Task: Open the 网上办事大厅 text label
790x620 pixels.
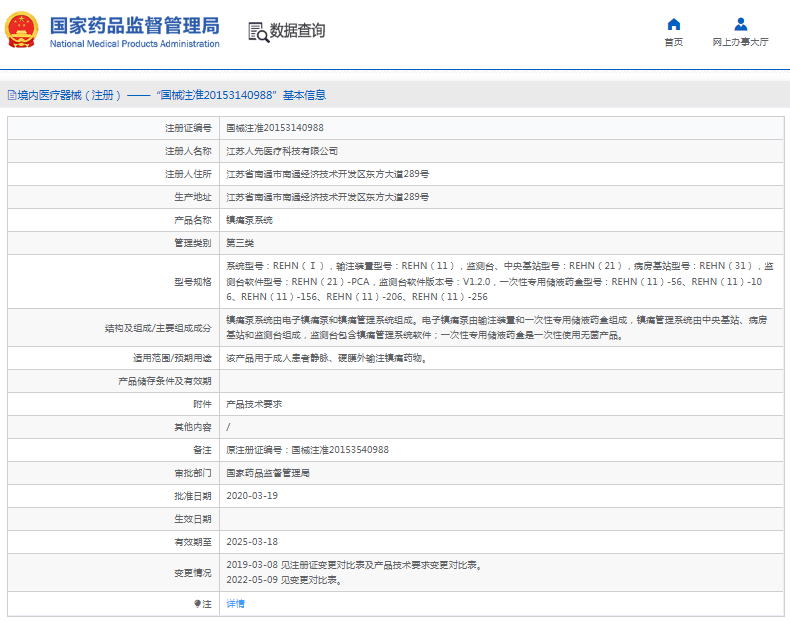Action: pyautogui.click(x=740, y=42)
